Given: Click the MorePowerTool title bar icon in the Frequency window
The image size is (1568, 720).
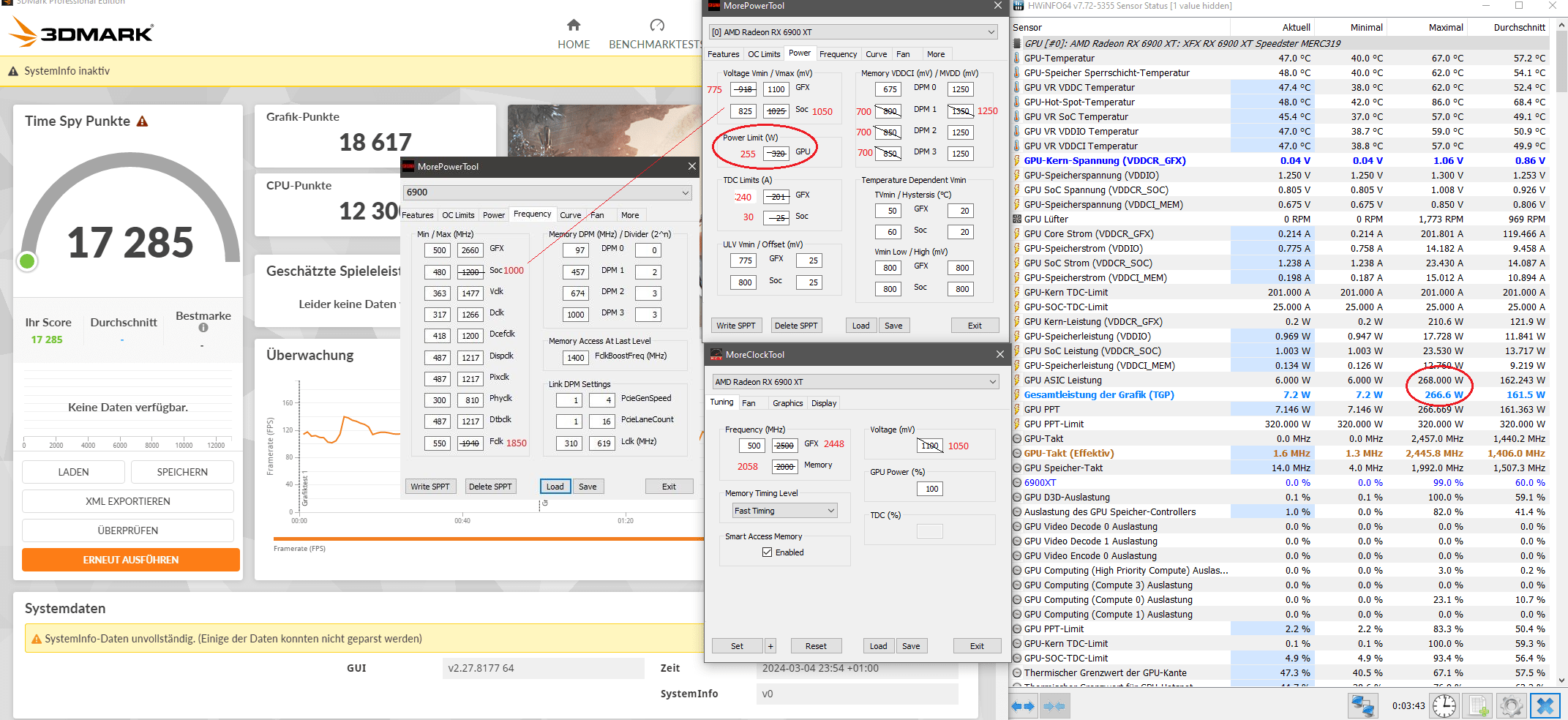Looking at the screenshot, I should 408,167.
